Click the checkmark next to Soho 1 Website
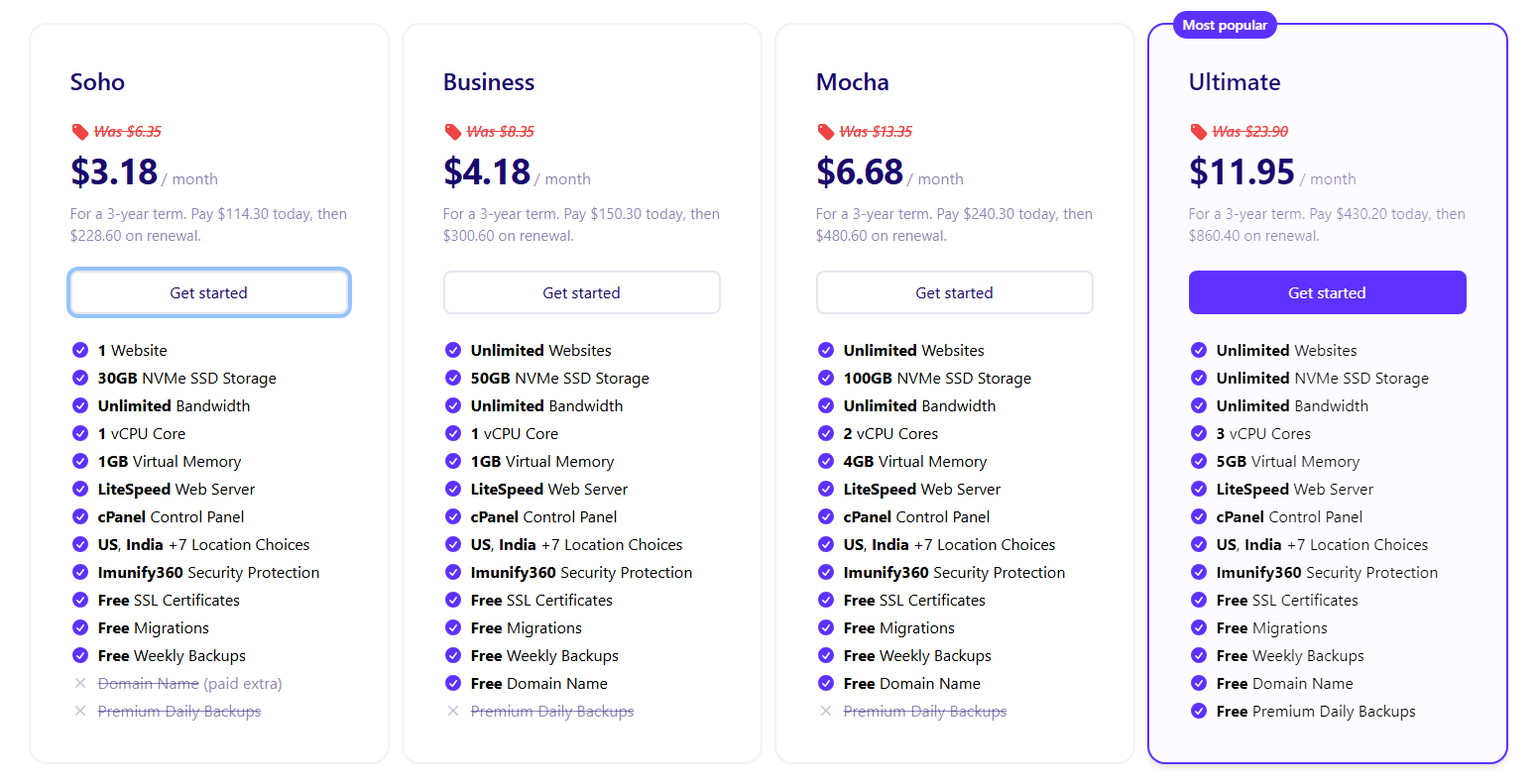The width and height of the screenshot is (1539, 784). click(x=80, y=350)
